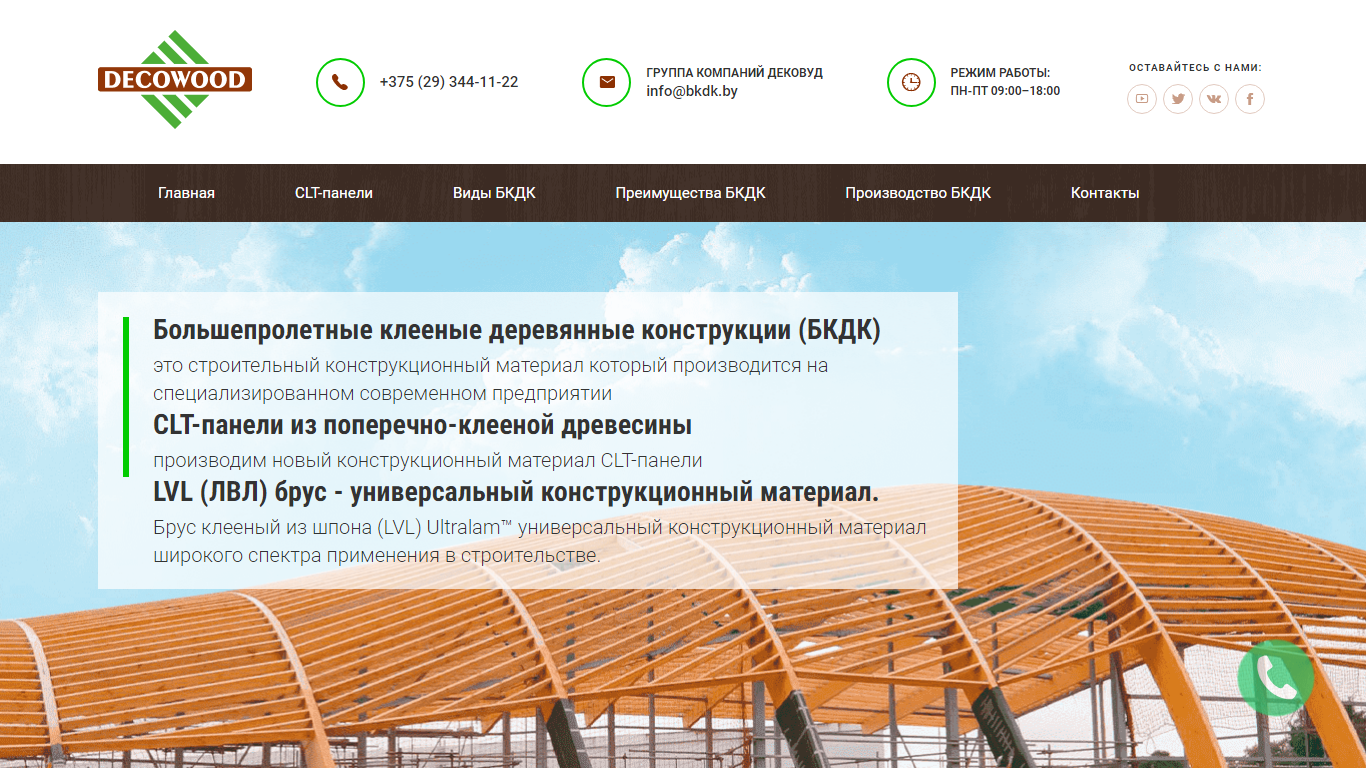Click the info@bkdk.by email link
The height and width of the screenshot is (768, 1366).
click(692, 91)
